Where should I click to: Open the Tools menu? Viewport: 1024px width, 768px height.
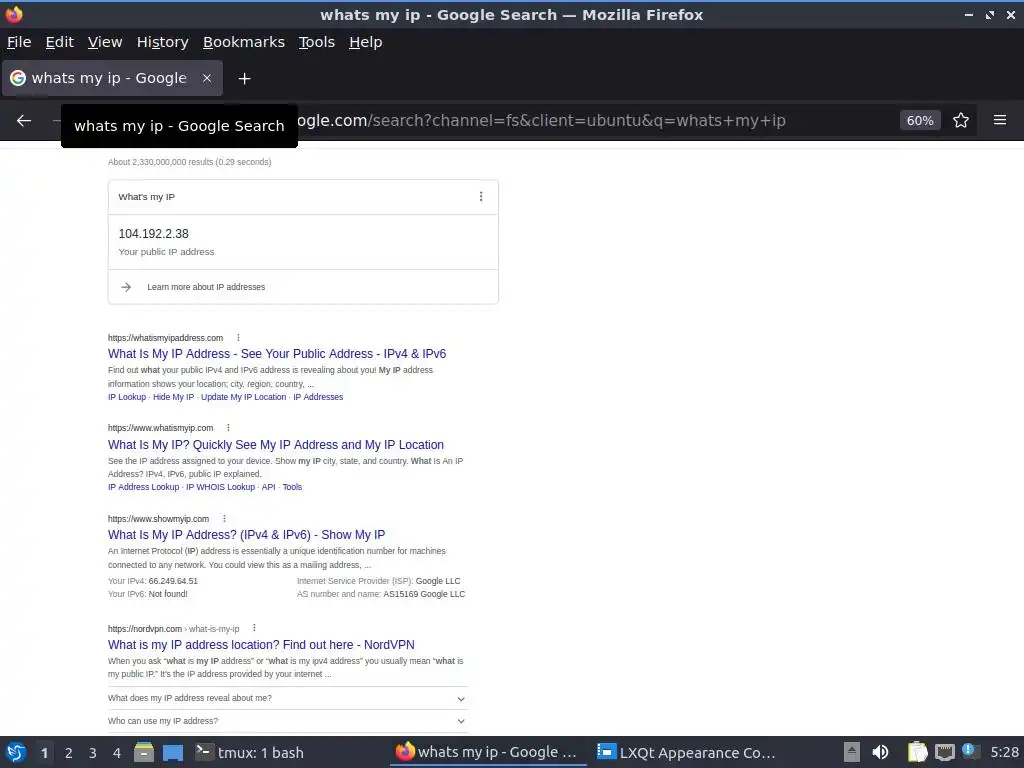tap(317, 42)
